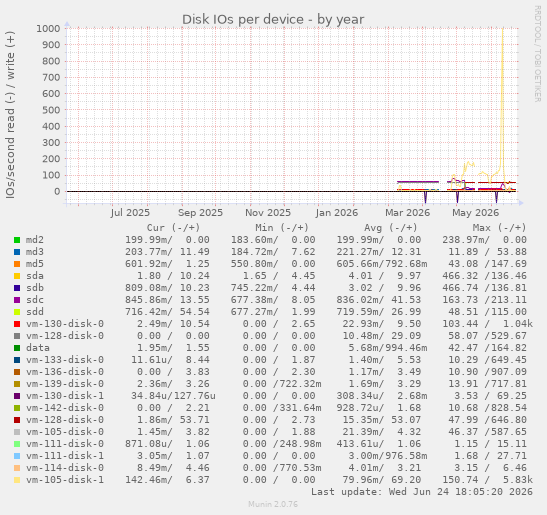Select the 'md2' legend name
The width and height of the screenshot is (547, 515).
(35, 240)
